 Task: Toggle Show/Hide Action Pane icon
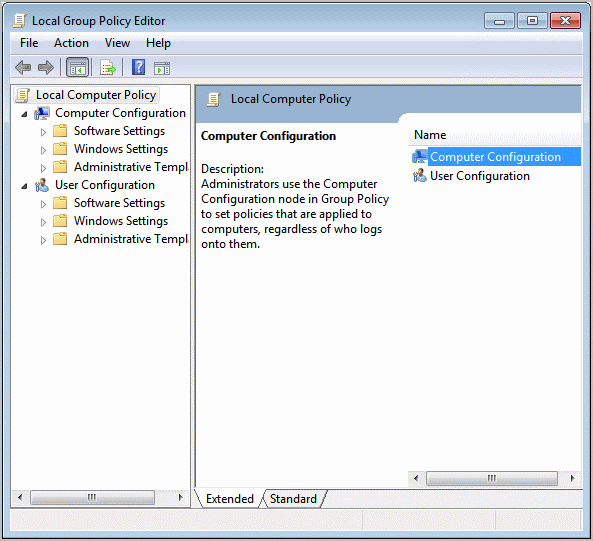pyautogui.click(x=162, y=68)
